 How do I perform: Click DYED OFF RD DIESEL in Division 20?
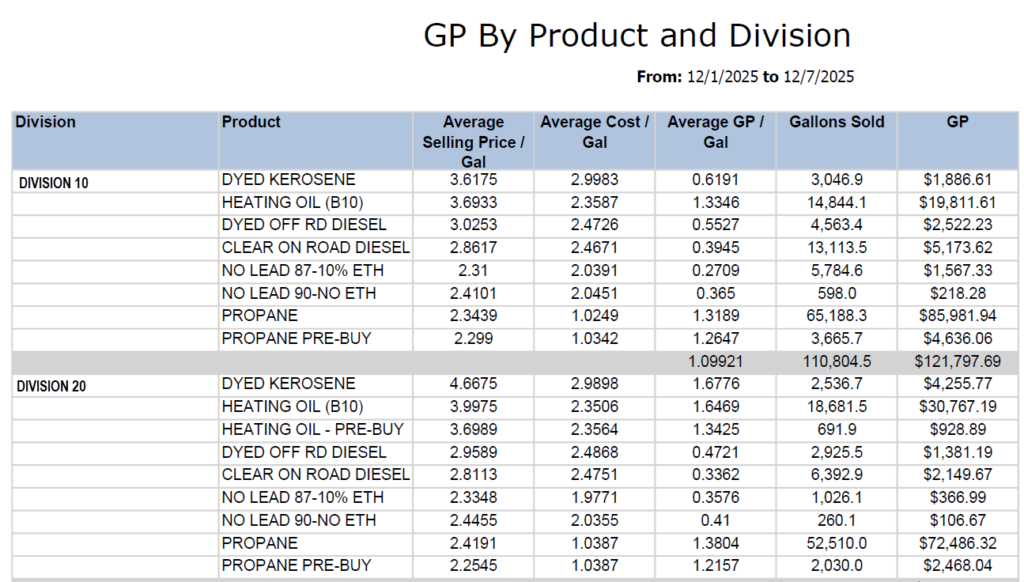pyautogui.click(x=304, y=452)
